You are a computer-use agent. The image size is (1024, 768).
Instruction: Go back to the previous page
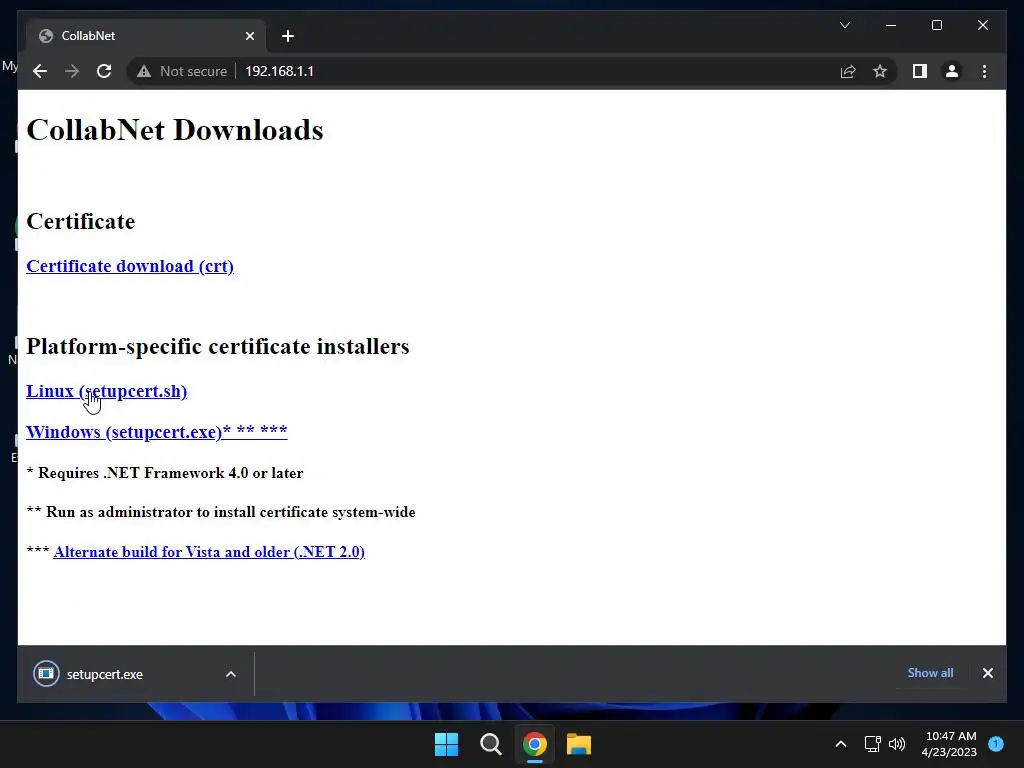click(x=40, y=71)
